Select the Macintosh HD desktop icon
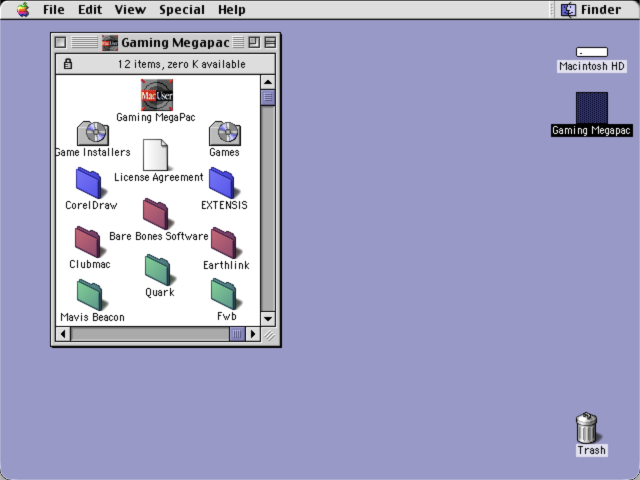The width and height of the screenshot is (640, 480). (x=592, y=52)
